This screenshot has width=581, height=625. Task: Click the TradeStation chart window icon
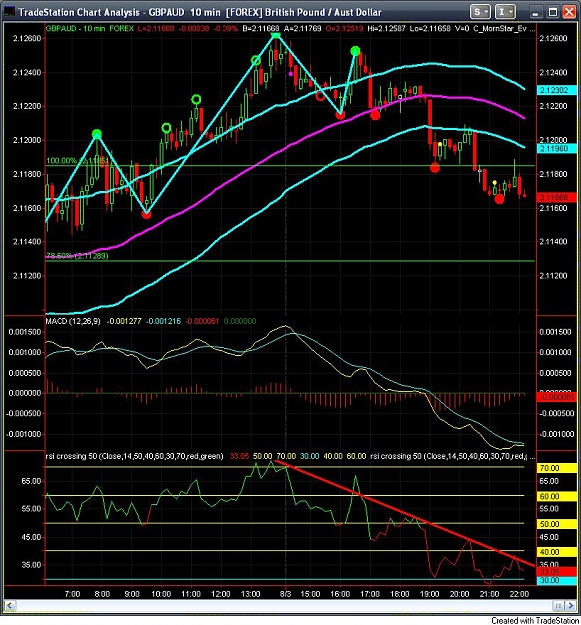pyautogui.click(x=9, y=12)
